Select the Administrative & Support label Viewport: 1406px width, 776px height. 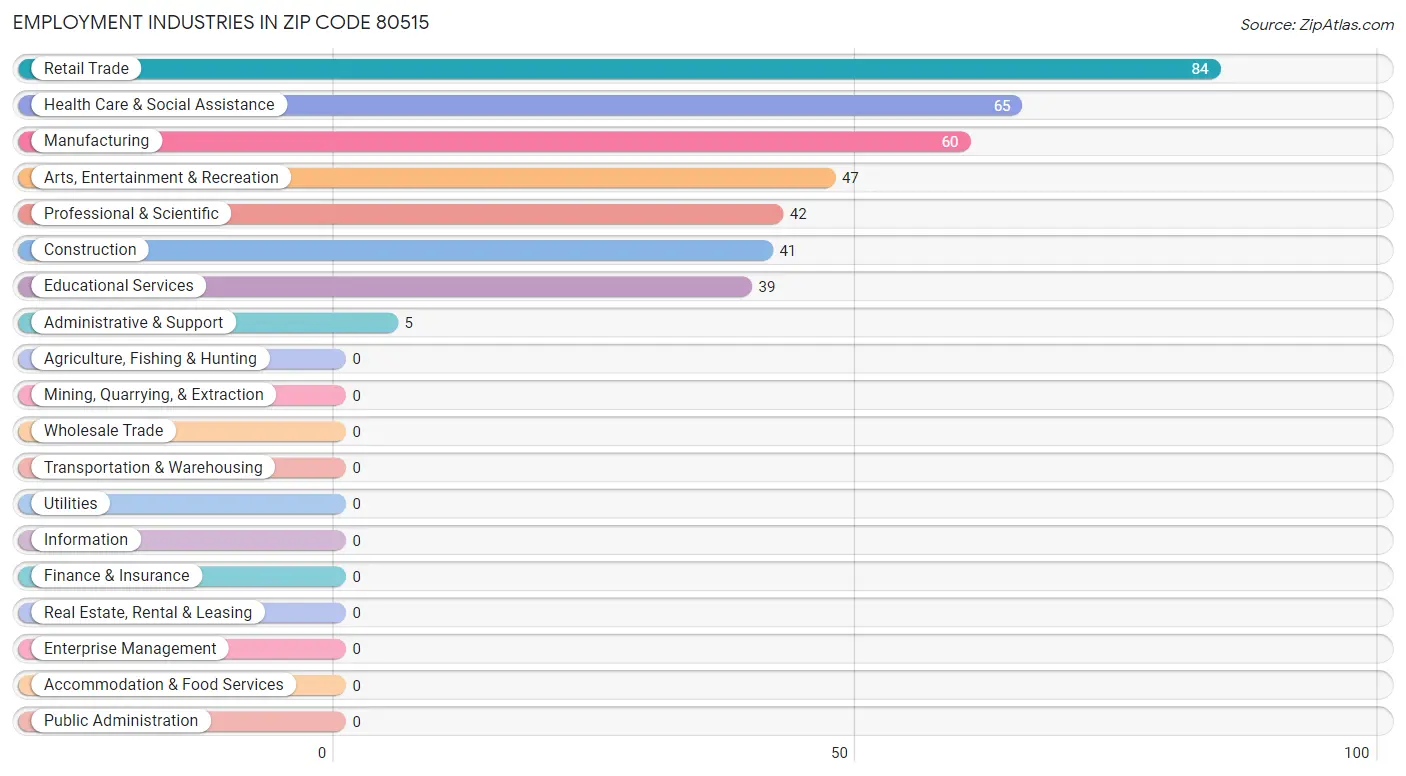click(x=134, y=323)
